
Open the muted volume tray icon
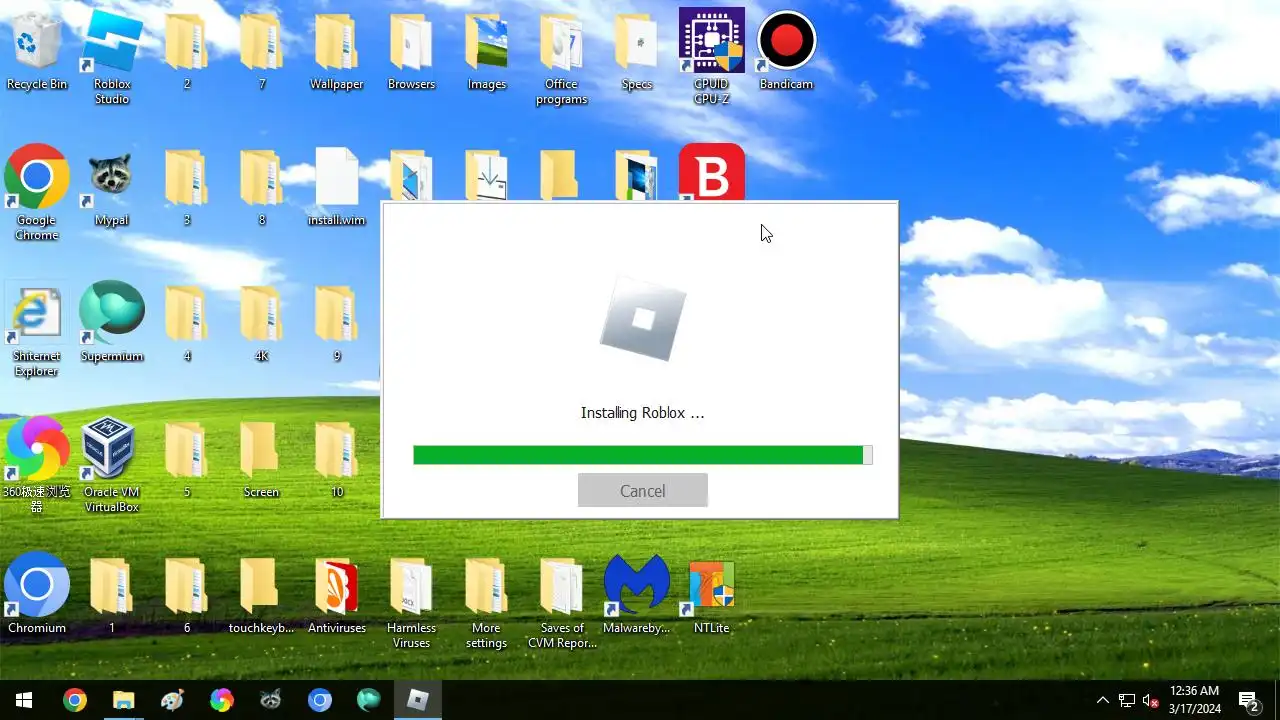pos(1151,700)
